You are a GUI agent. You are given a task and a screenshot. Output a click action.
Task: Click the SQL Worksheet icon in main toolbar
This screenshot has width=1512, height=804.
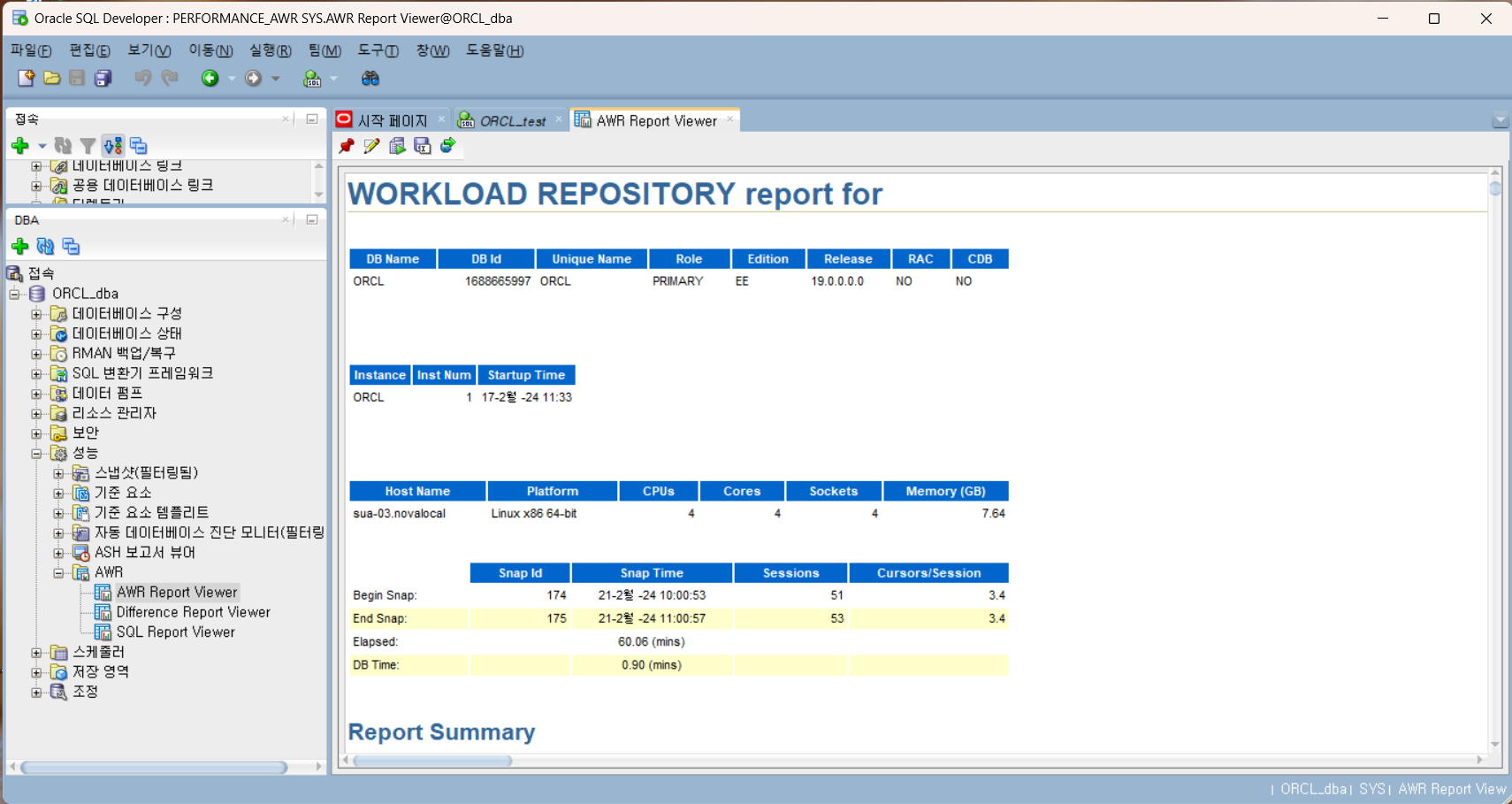tap(312, 79)
